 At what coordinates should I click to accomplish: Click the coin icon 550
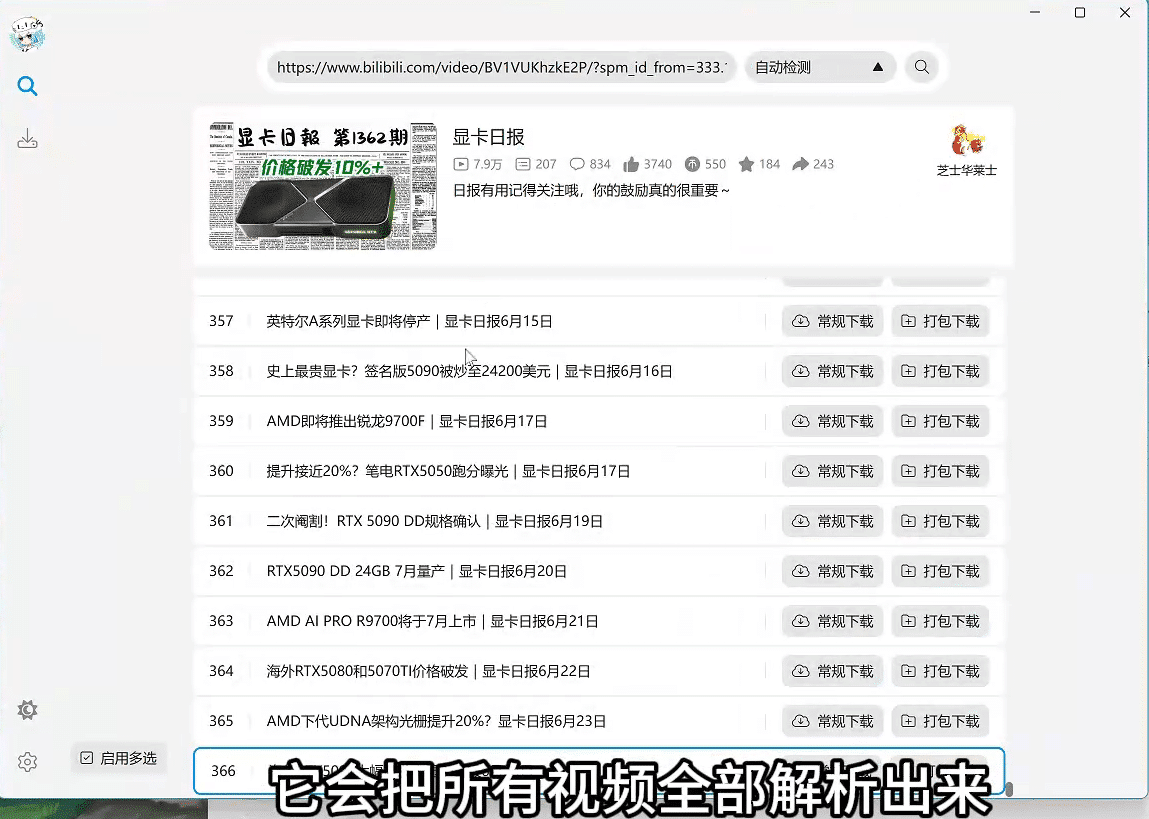pyautogui.click(x=692, y=164)
